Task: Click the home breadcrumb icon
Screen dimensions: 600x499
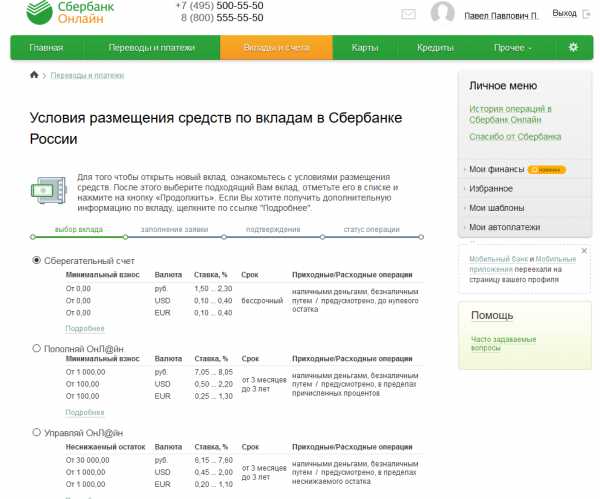Action: tap(34, 75)
